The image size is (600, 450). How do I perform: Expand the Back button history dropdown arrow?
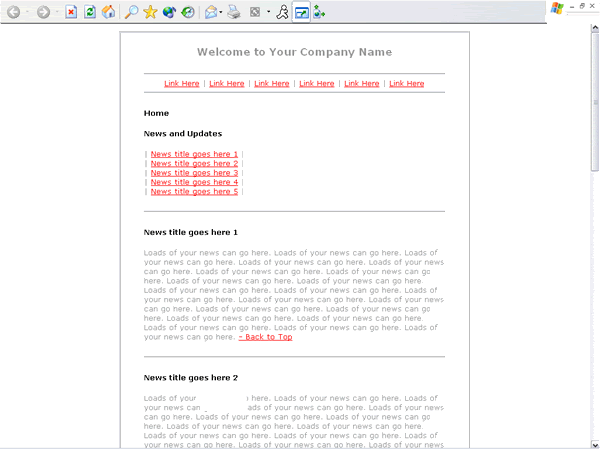coord(27,12)
